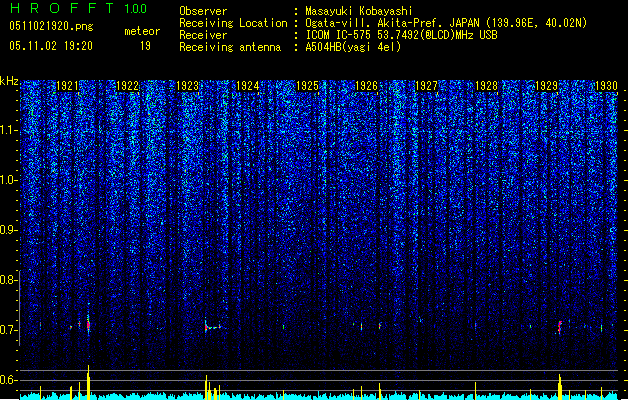Click the 1923 time marker
Image resolution: width=629 pixels, height=400 pixels.
click(187, 86)
